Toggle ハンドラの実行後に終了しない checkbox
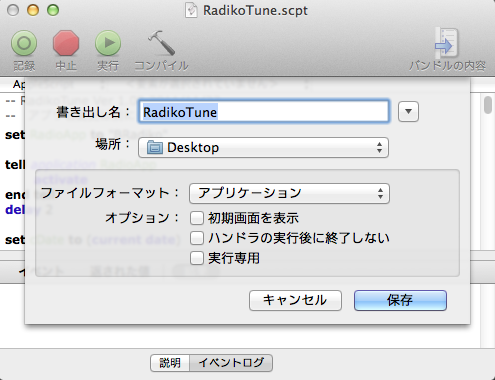The width and height of the screenshot is (495, 380). pos(197,238)
